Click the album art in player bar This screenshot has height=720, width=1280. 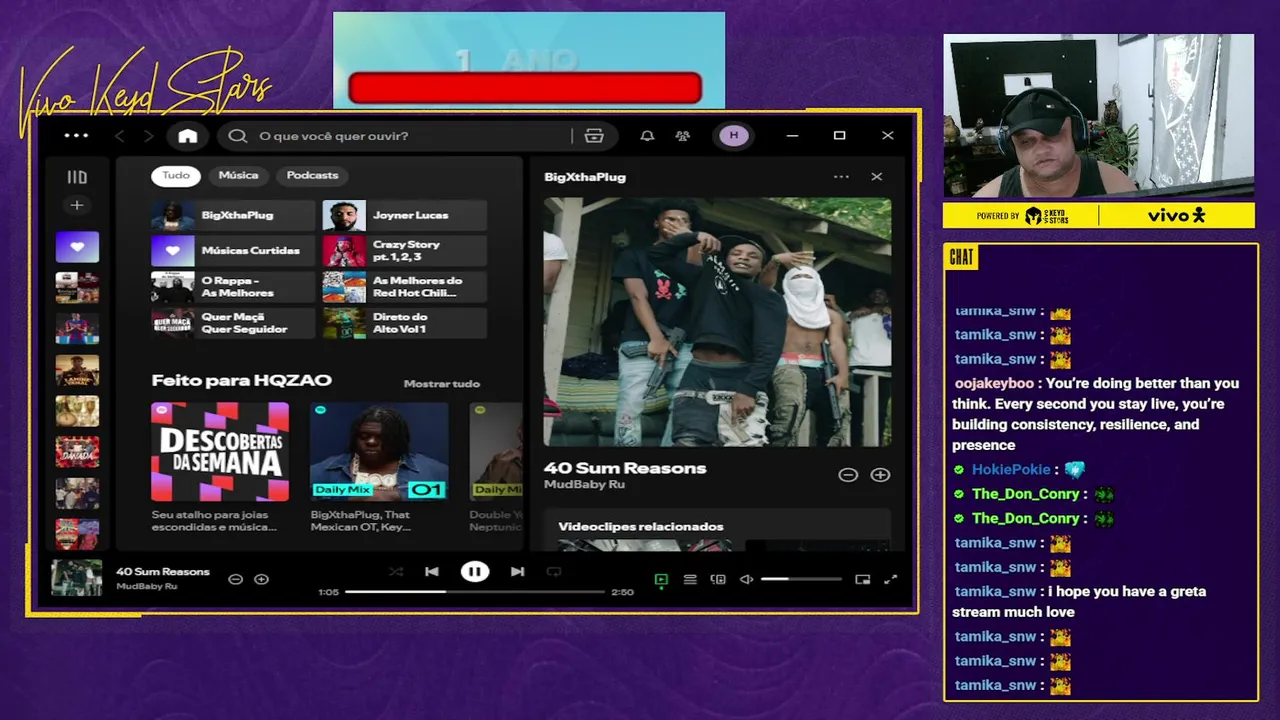pos(77,578)
